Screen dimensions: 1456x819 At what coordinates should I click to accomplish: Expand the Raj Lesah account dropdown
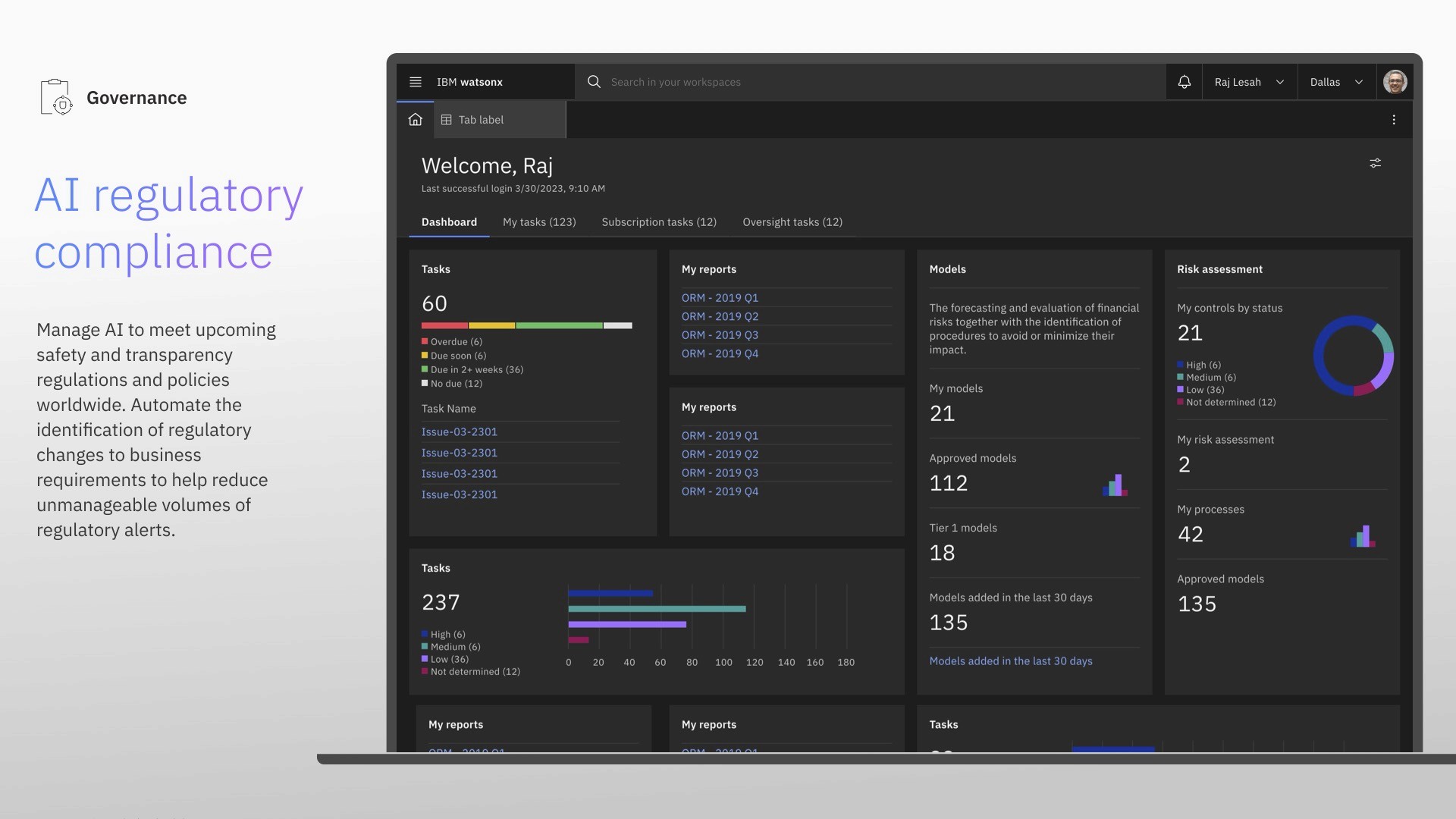1249,82
